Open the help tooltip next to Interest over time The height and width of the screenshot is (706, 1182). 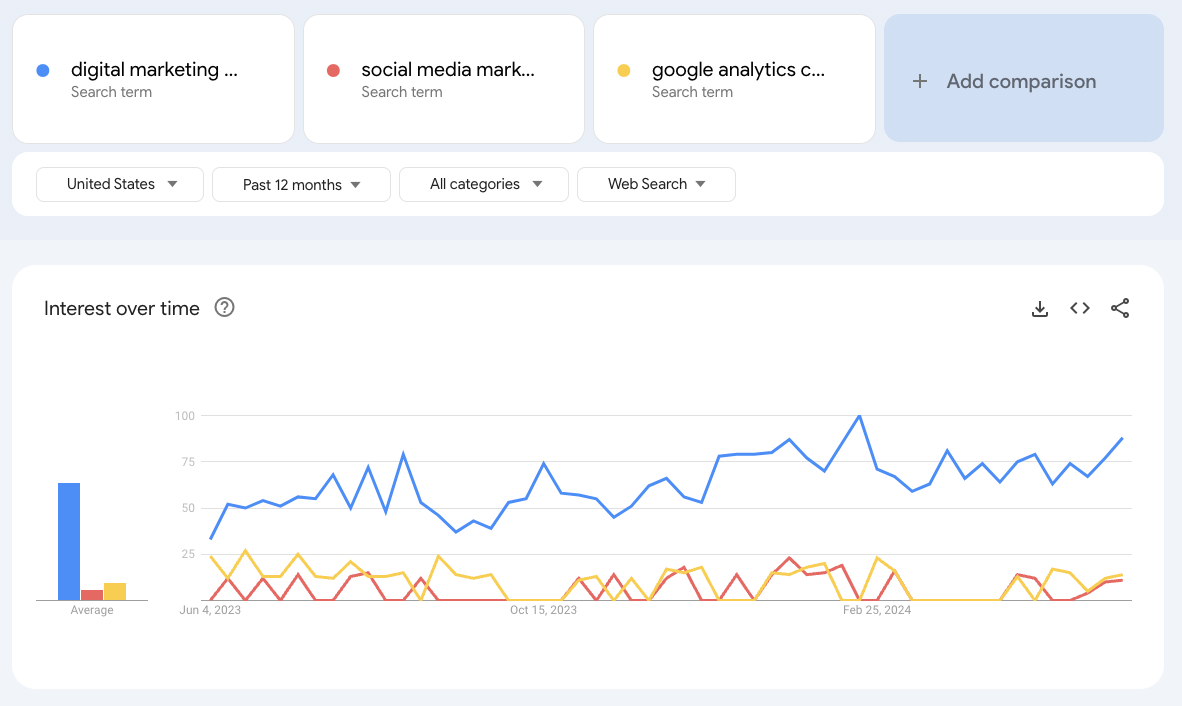pyautogui.click(x=224, y=308)
